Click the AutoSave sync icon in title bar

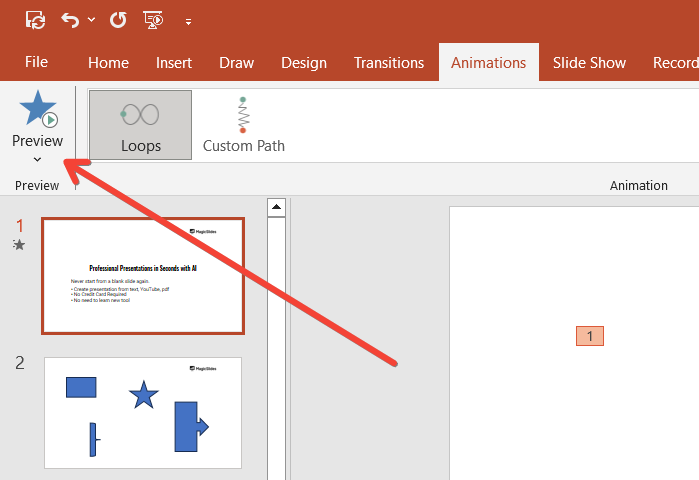tap(35, 21)
